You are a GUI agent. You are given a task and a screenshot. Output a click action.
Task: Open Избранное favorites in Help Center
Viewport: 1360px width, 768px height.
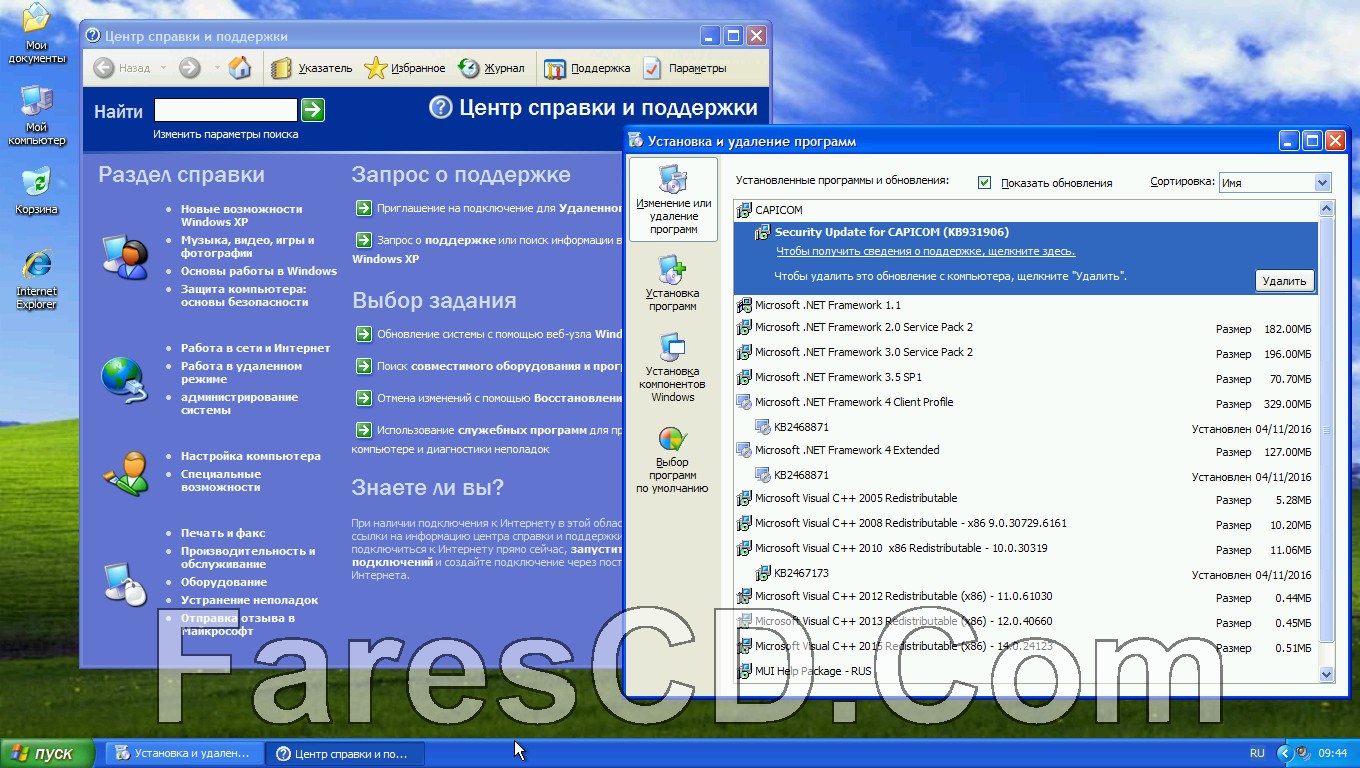tap(405, 68)
